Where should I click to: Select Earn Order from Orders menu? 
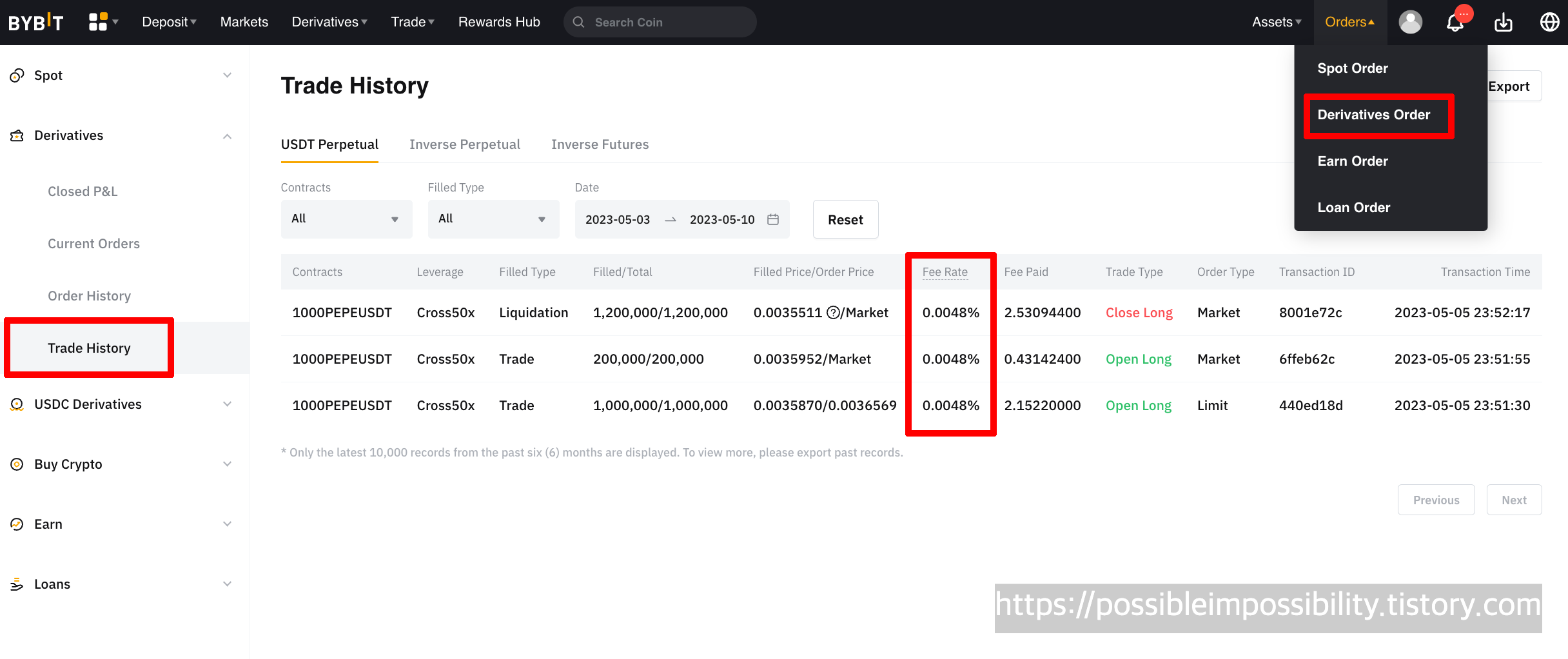tap(1353, 161)
